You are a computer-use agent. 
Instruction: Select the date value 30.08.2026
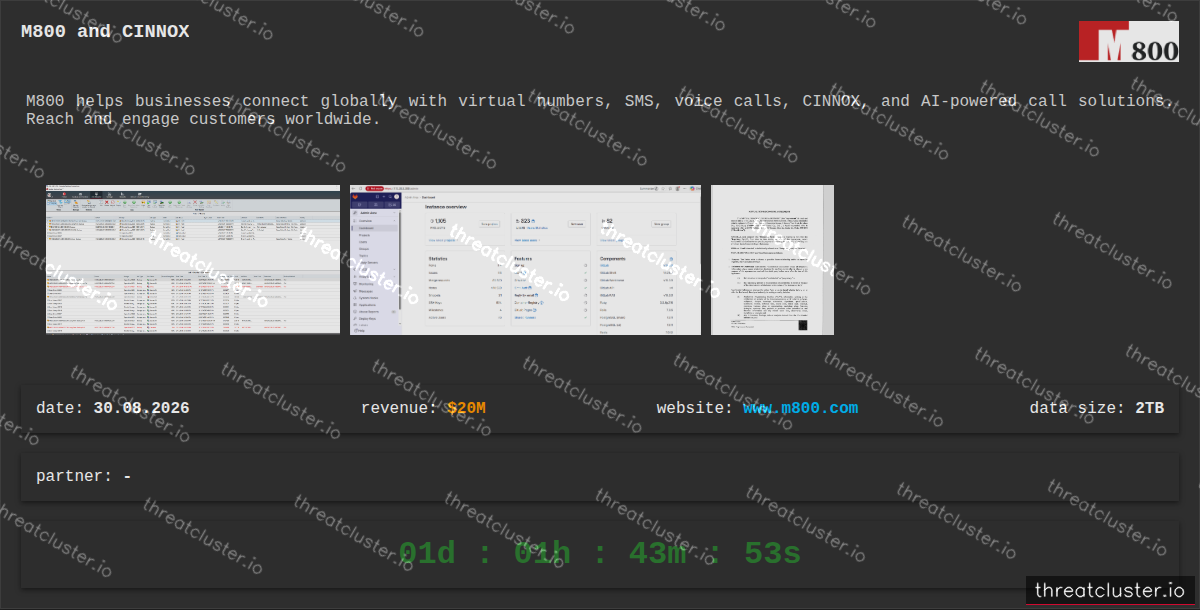[x=141, y=408]
